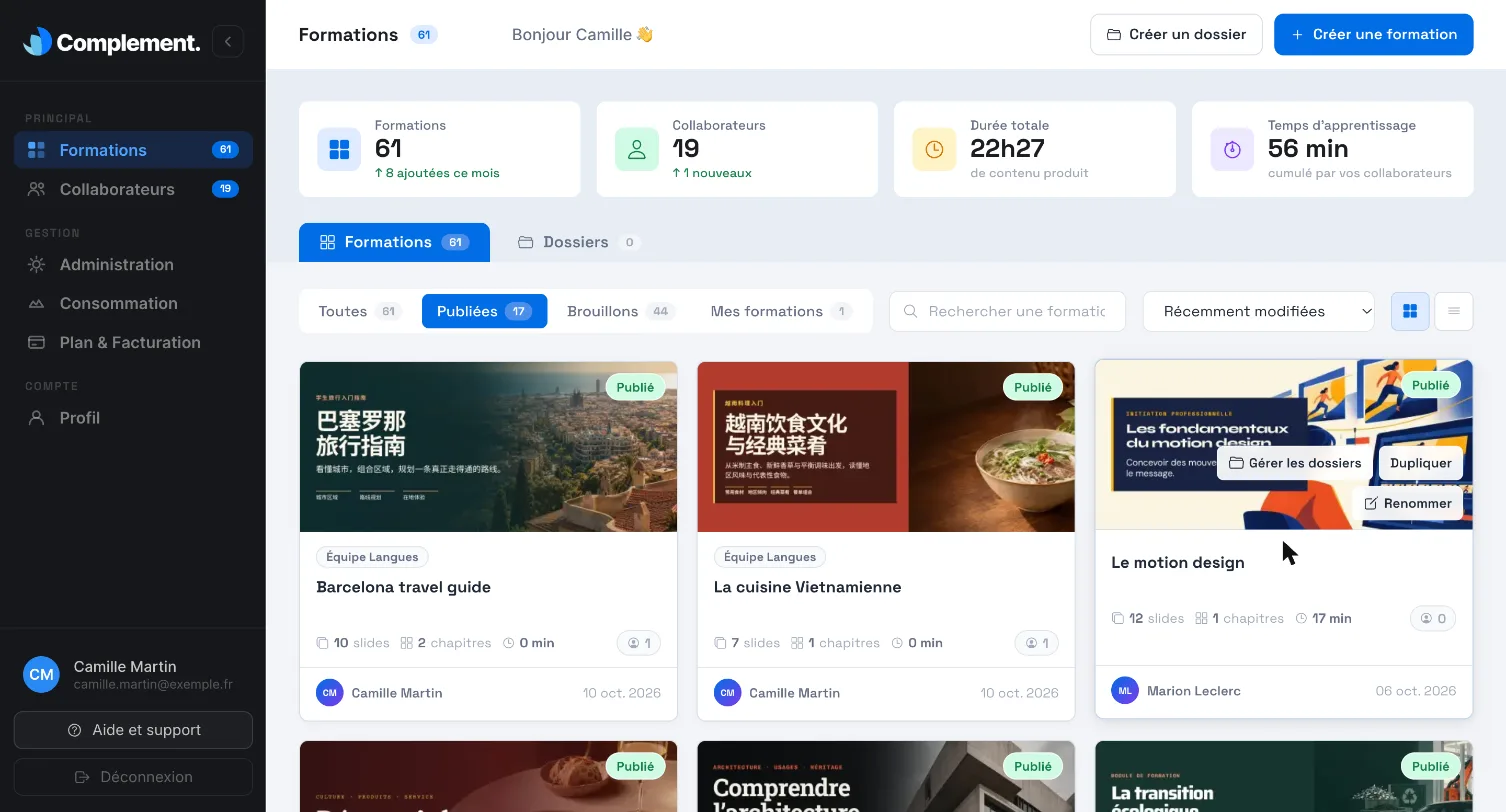Click the Durée totale clock icon
This screenshot has width=1506, height=812.
coord(934,149)
